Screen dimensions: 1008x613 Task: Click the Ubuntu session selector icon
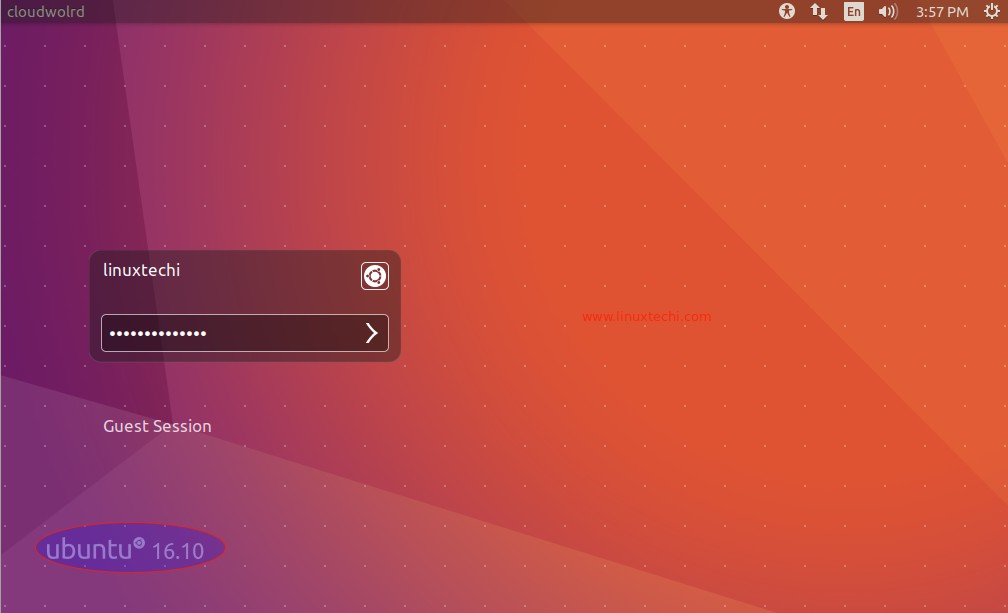click(375, 276)
